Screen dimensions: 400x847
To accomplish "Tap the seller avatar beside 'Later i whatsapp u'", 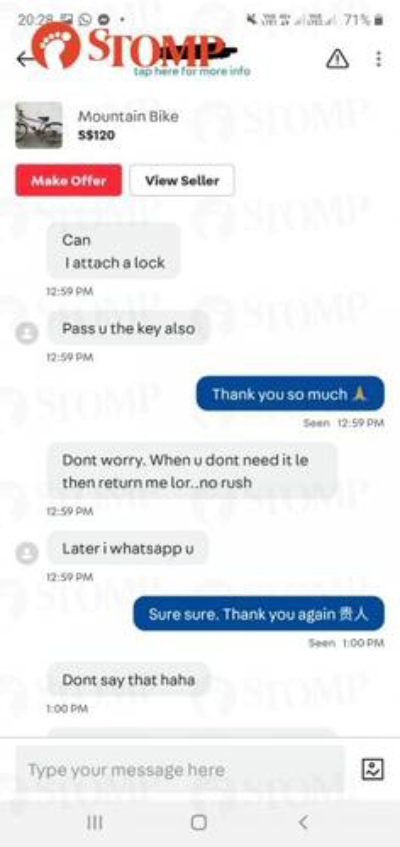I will click(x=26, y=553).
